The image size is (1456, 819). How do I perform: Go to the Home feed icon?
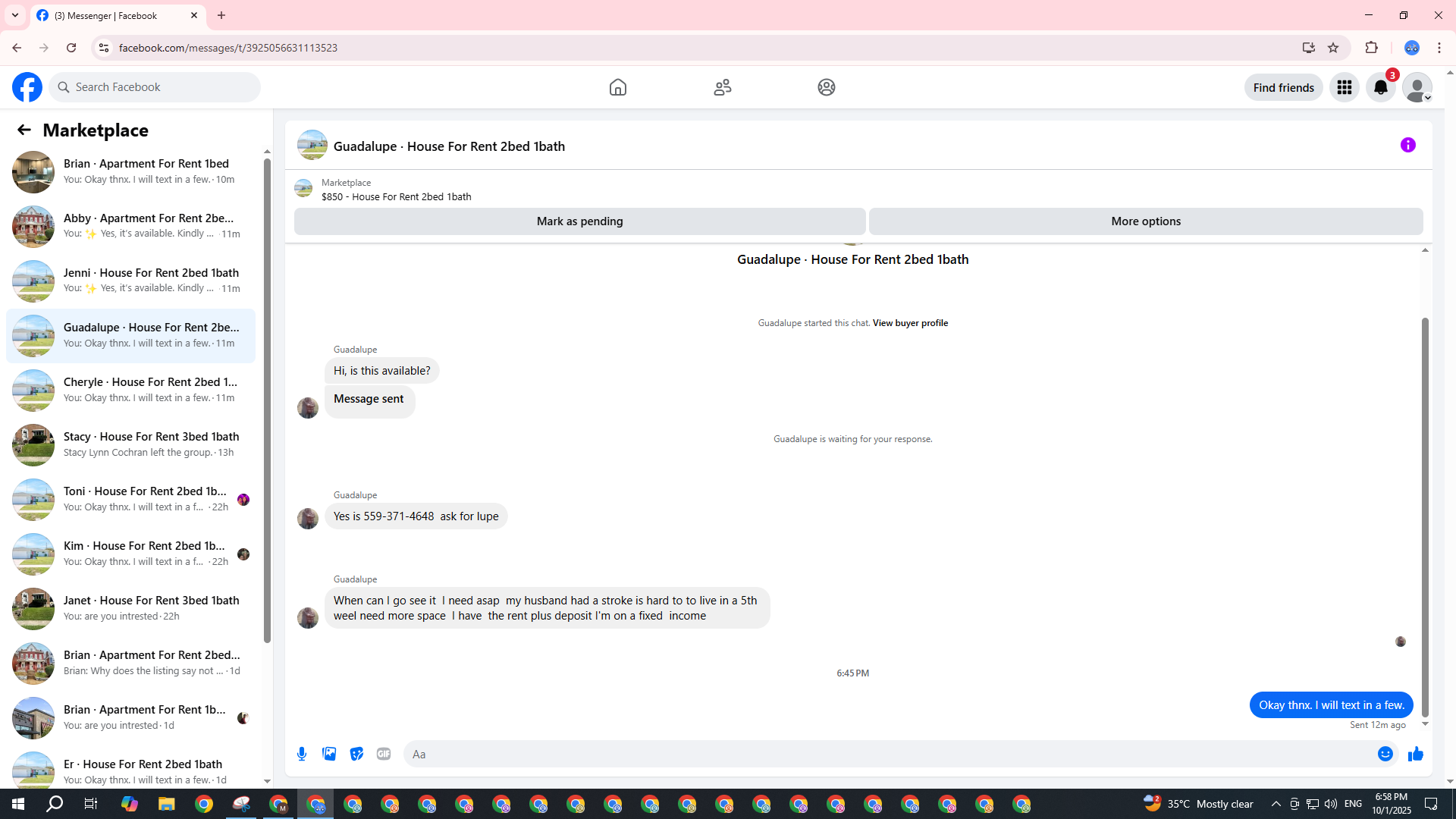click(x=618, y=87)
